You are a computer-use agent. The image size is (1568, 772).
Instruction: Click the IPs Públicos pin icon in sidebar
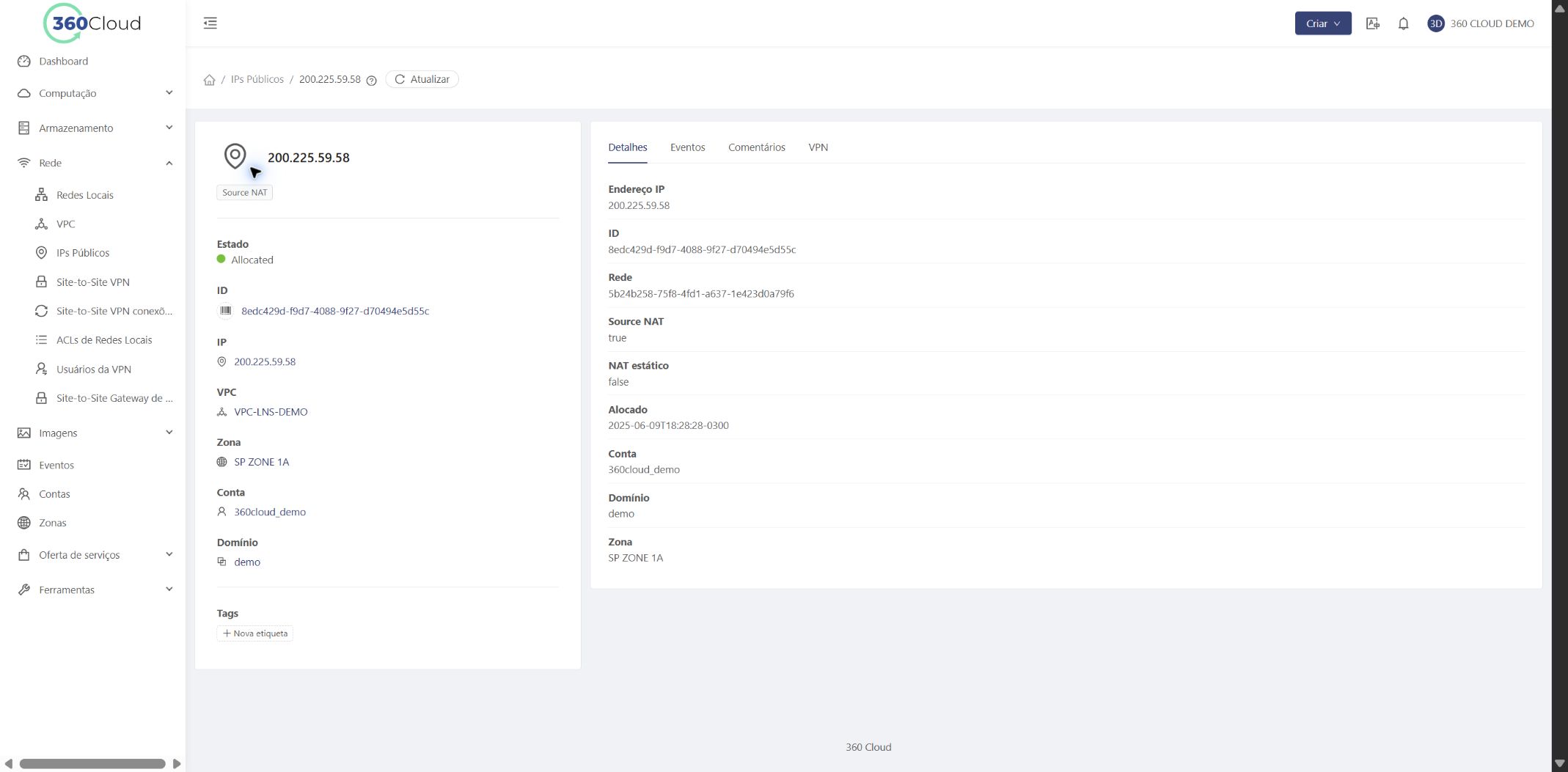42,253
